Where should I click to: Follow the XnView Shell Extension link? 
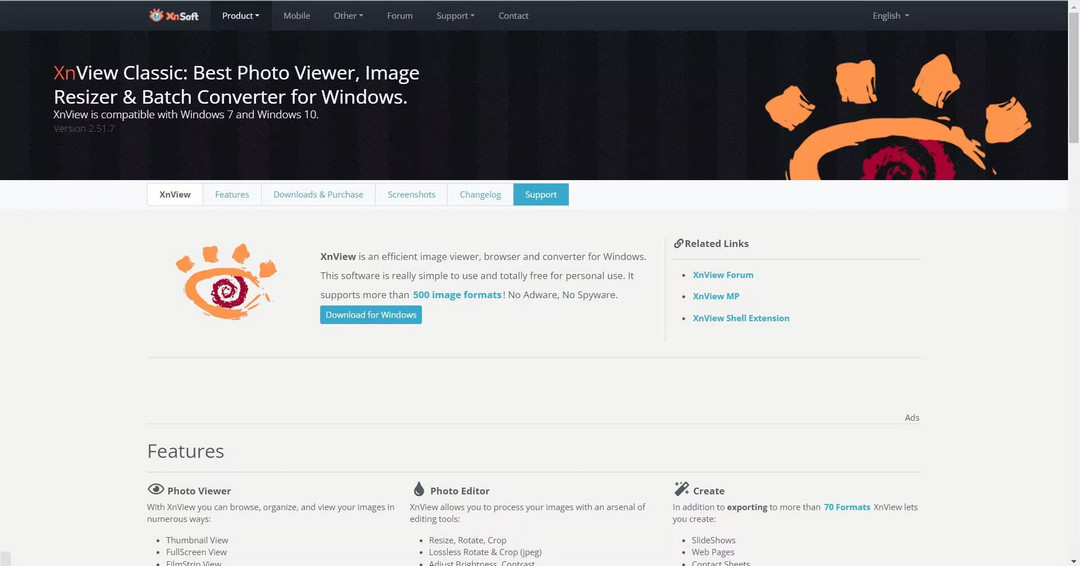(x=741, y=318)
